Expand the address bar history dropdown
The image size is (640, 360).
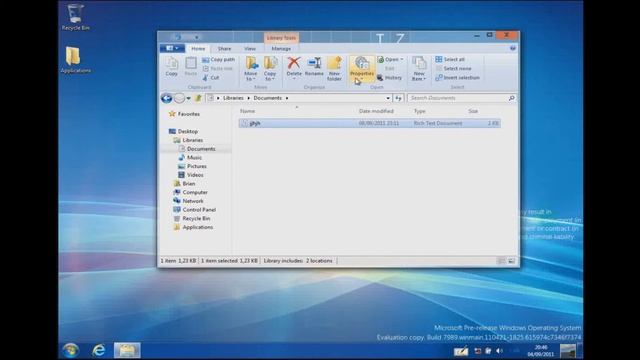tap(388, 98)
